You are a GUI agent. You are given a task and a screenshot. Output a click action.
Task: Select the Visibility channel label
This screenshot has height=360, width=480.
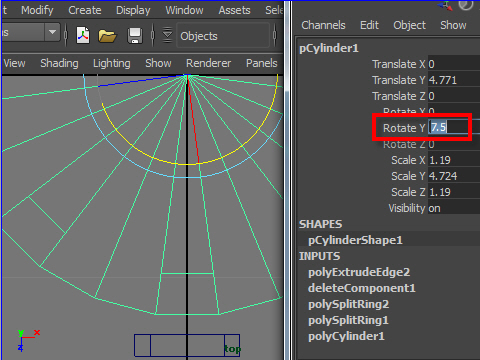click(x=407, y=208)
